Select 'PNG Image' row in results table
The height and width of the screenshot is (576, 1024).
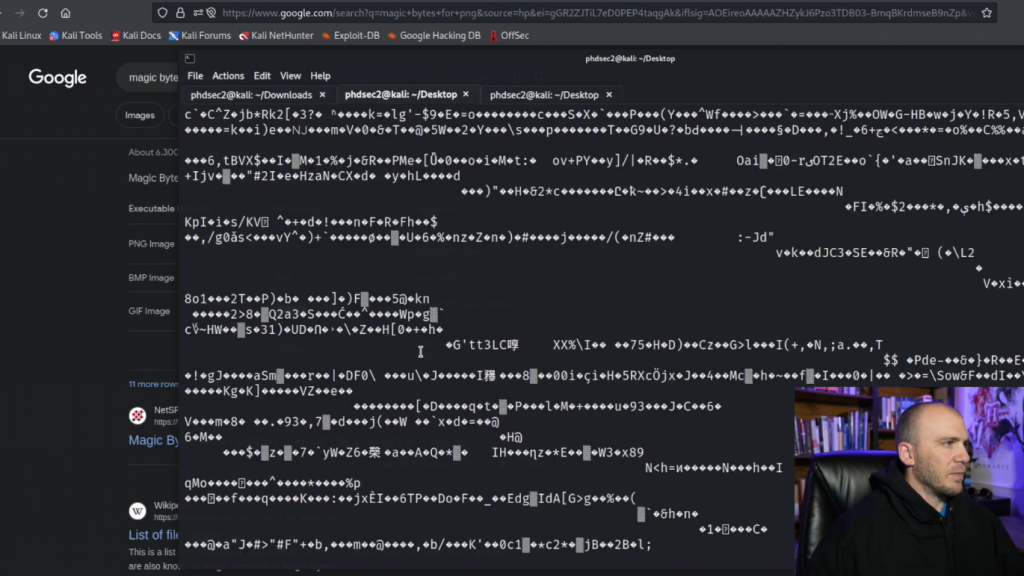coord(152,244)
